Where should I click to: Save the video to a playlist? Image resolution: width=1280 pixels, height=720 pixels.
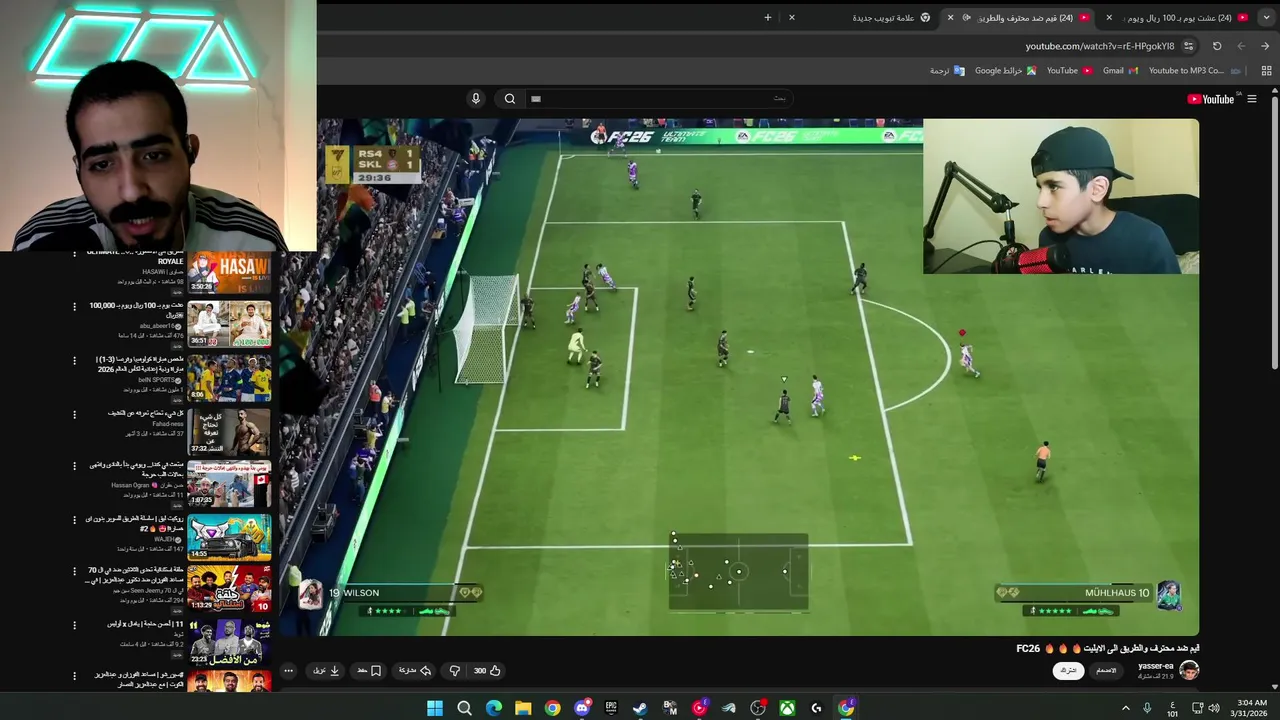click(369, 671)
